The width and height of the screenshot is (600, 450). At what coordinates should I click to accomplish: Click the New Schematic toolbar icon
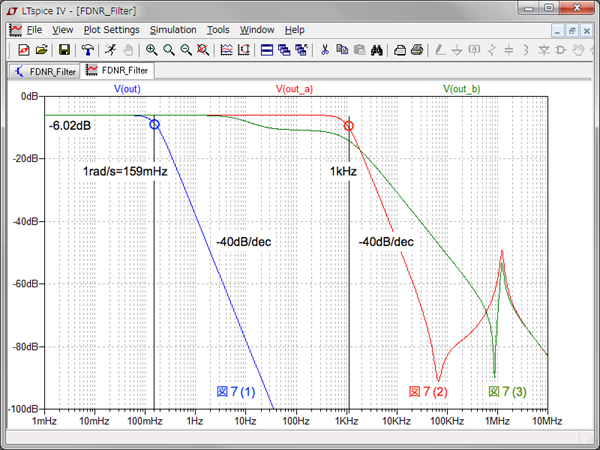[x=23, y=49]
